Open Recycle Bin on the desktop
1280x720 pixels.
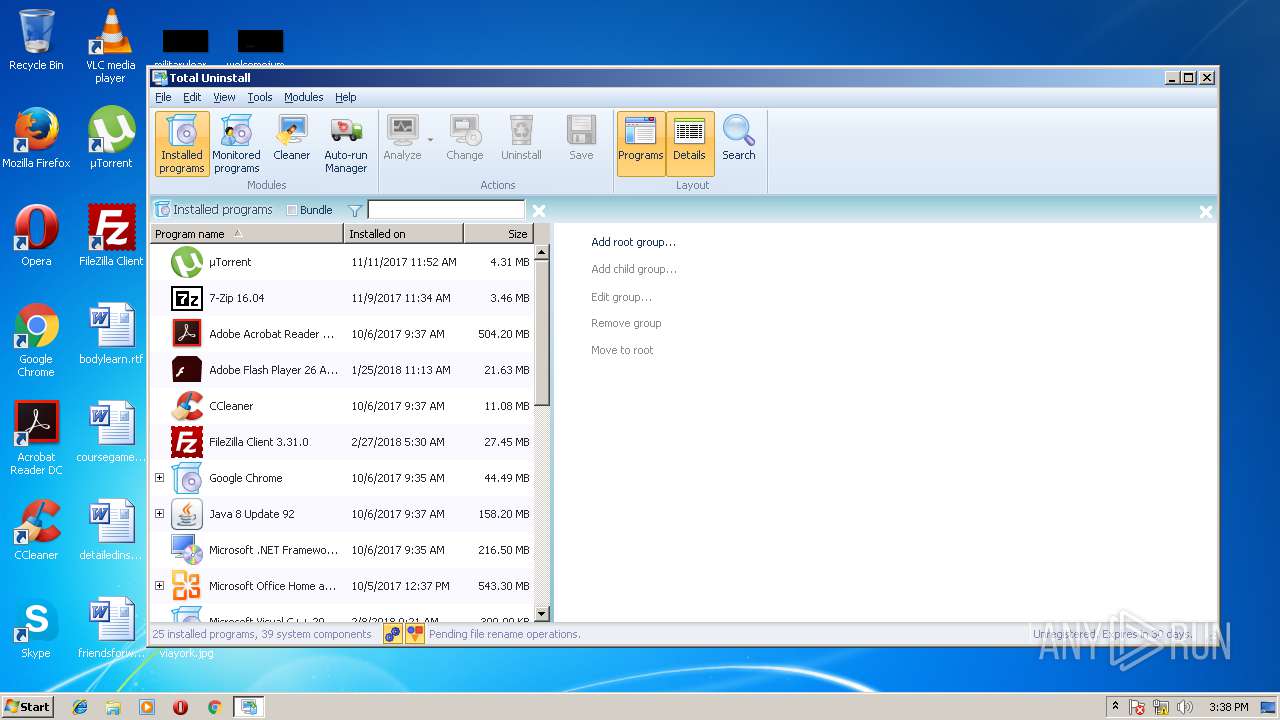36,40
